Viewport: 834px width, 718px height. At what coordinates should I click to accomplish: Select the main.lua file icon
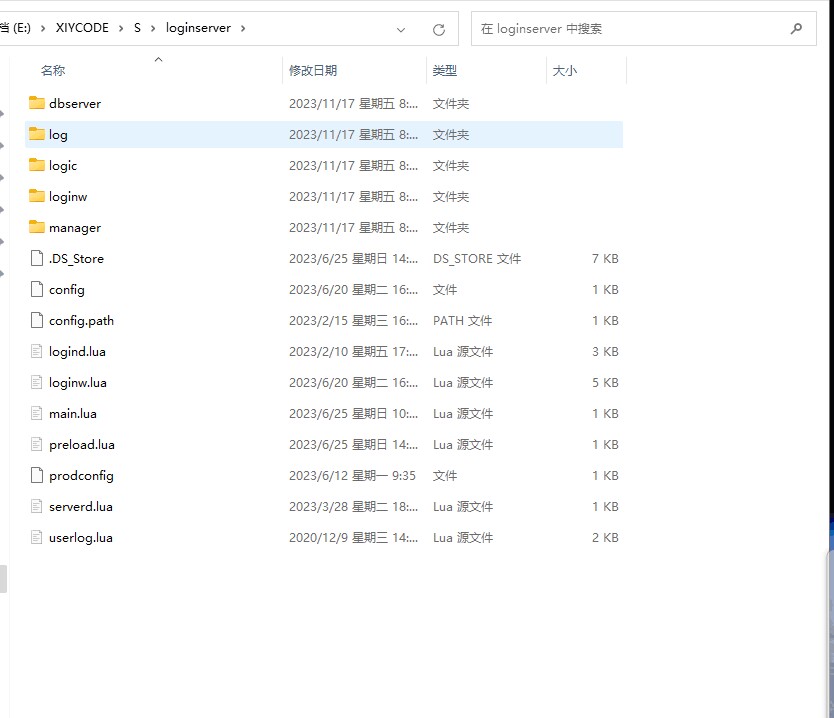[x=37, y=413]
